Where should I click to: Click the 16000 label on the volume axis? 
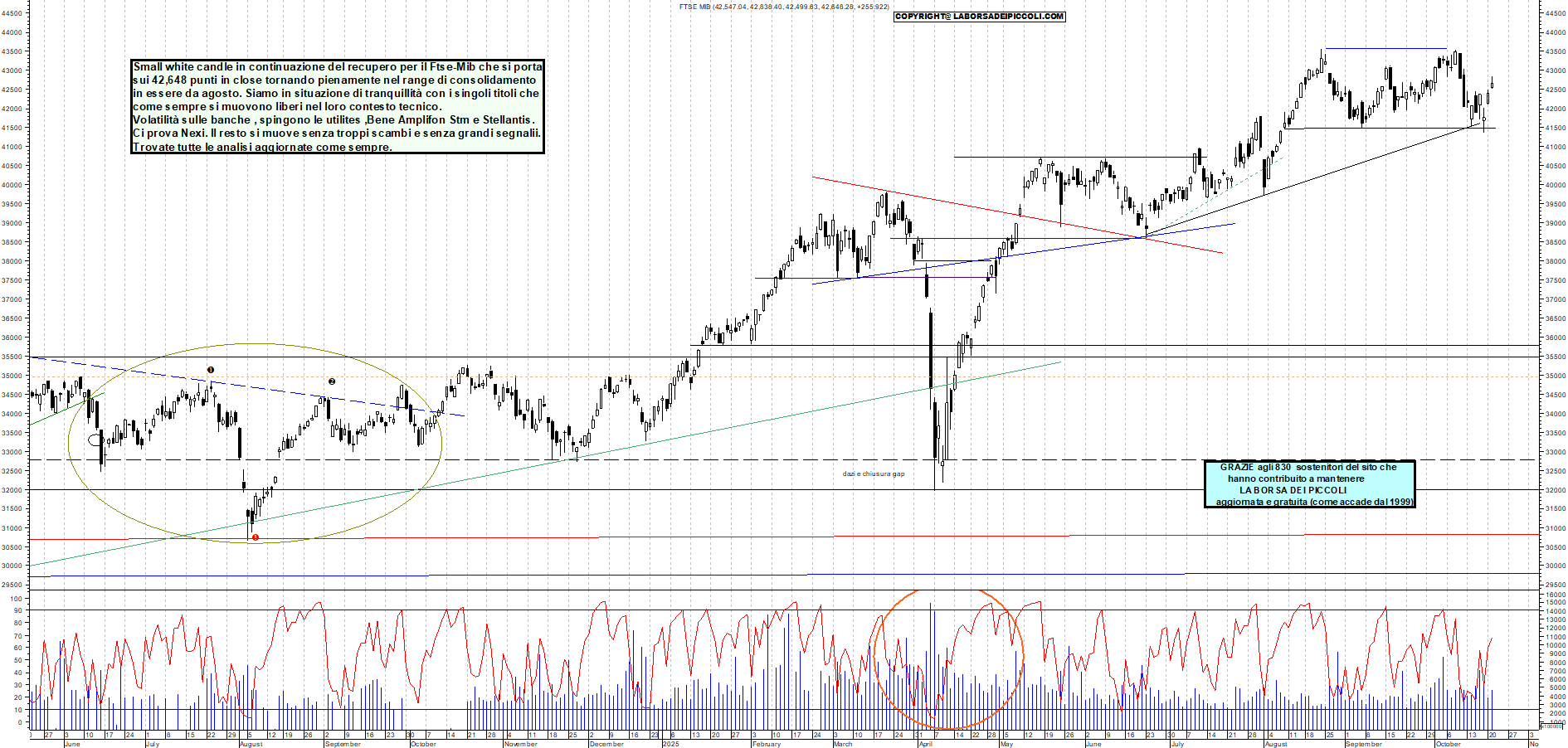(1556, 595)
